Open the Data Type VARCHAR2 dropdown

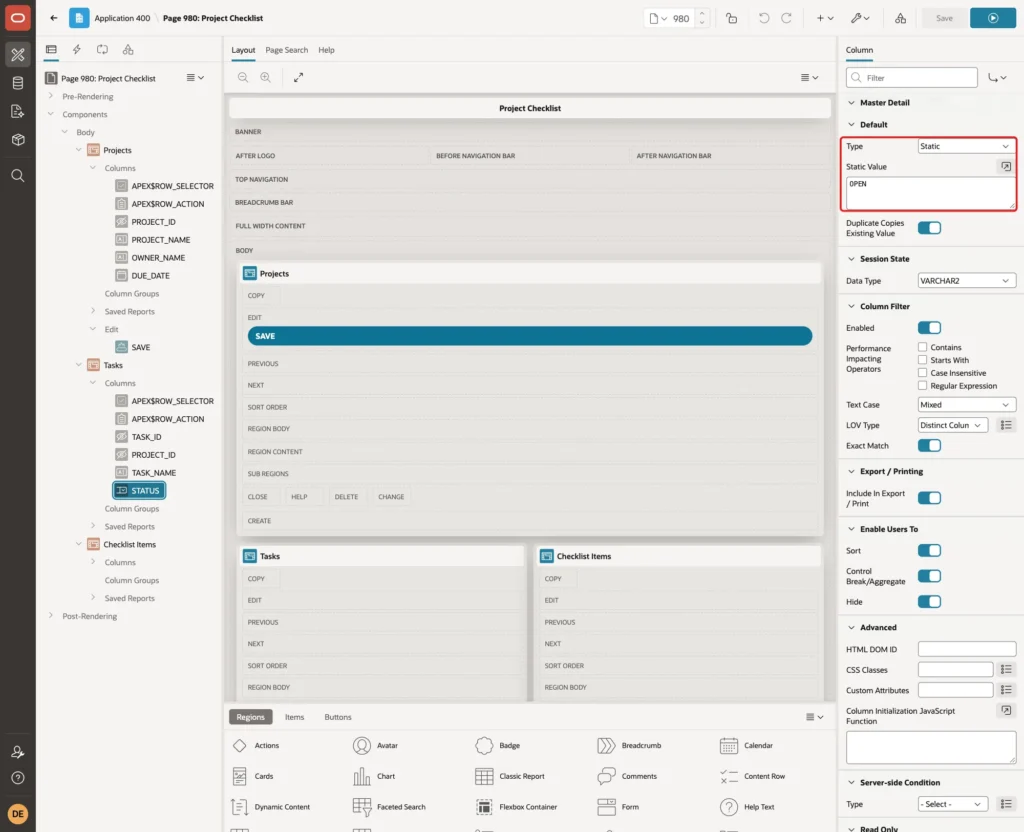click(967, 281)
